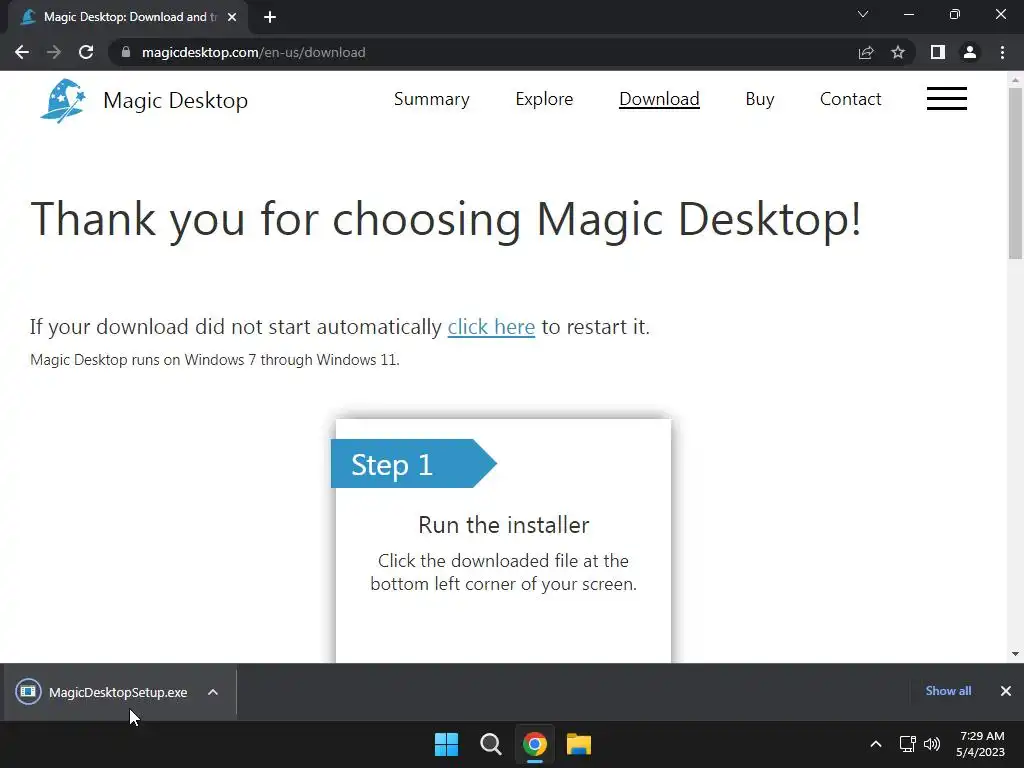The image size is (1024, 768).
Task: Click the scrollbar up arrow
Action: point(1015,80)
